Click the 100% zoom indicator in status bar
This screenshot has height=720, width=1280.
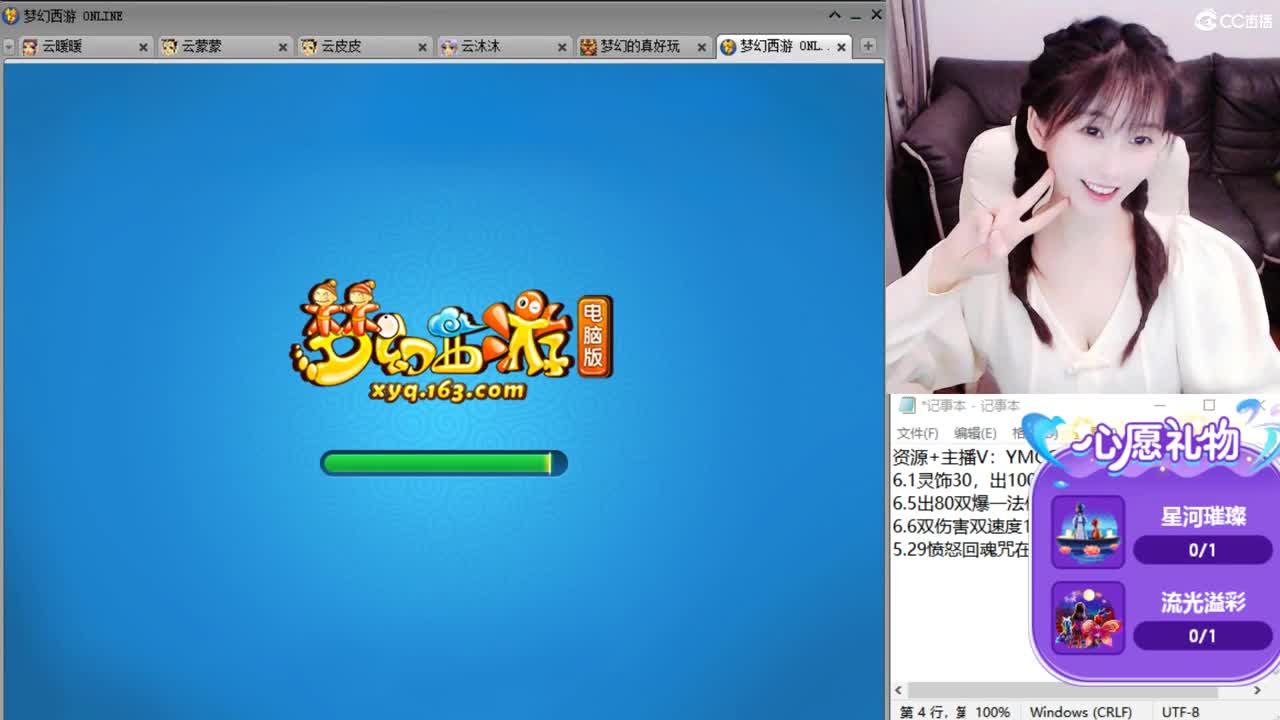pyautogui.click(x=991, y=711)
